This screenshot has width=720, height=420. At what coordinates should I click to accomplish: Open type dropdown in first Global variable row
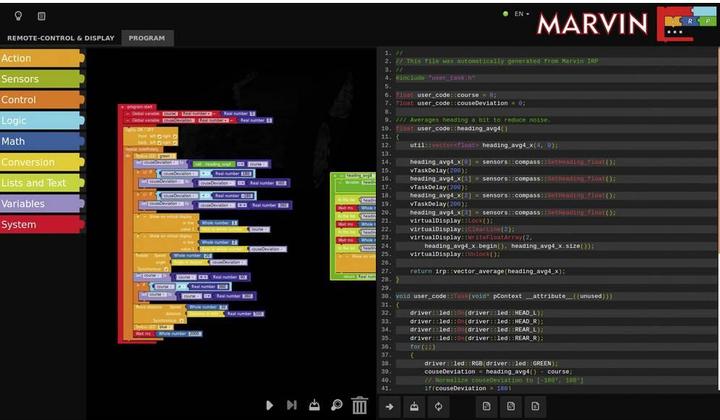click(197, 114)
